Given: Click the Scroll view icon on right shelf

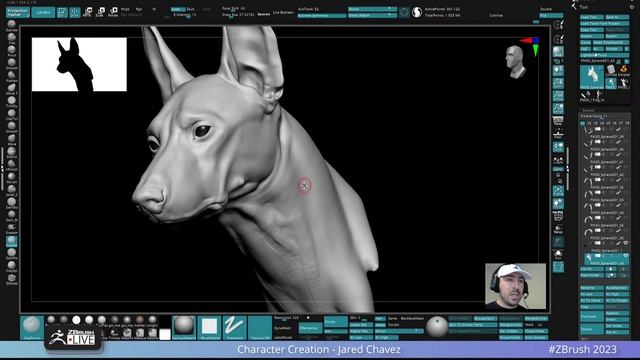Looking at the screenshot, I should click(558, 71).
